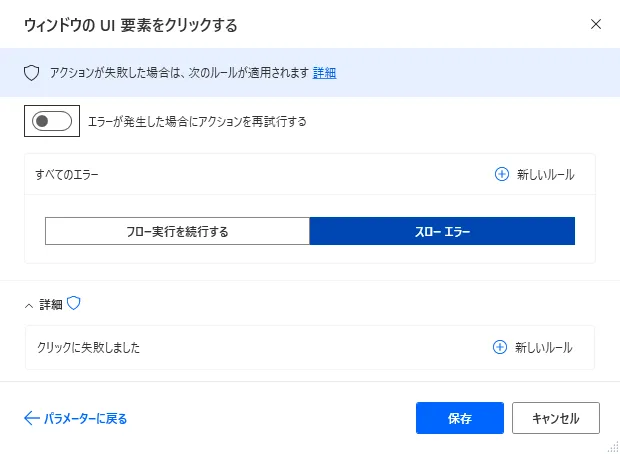Image resolution: width=620 pixels, height=454 pixels.
Task: Click the shield icon in the blue banner
Action: (31, 73)
